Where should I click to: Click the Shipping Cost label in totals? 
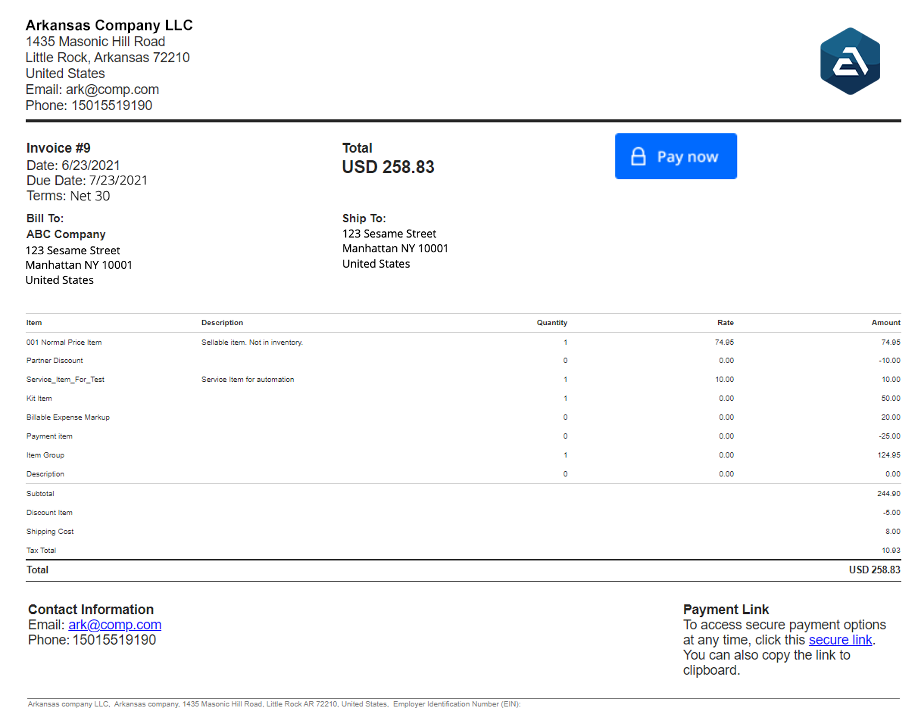(x=50, y=532)
